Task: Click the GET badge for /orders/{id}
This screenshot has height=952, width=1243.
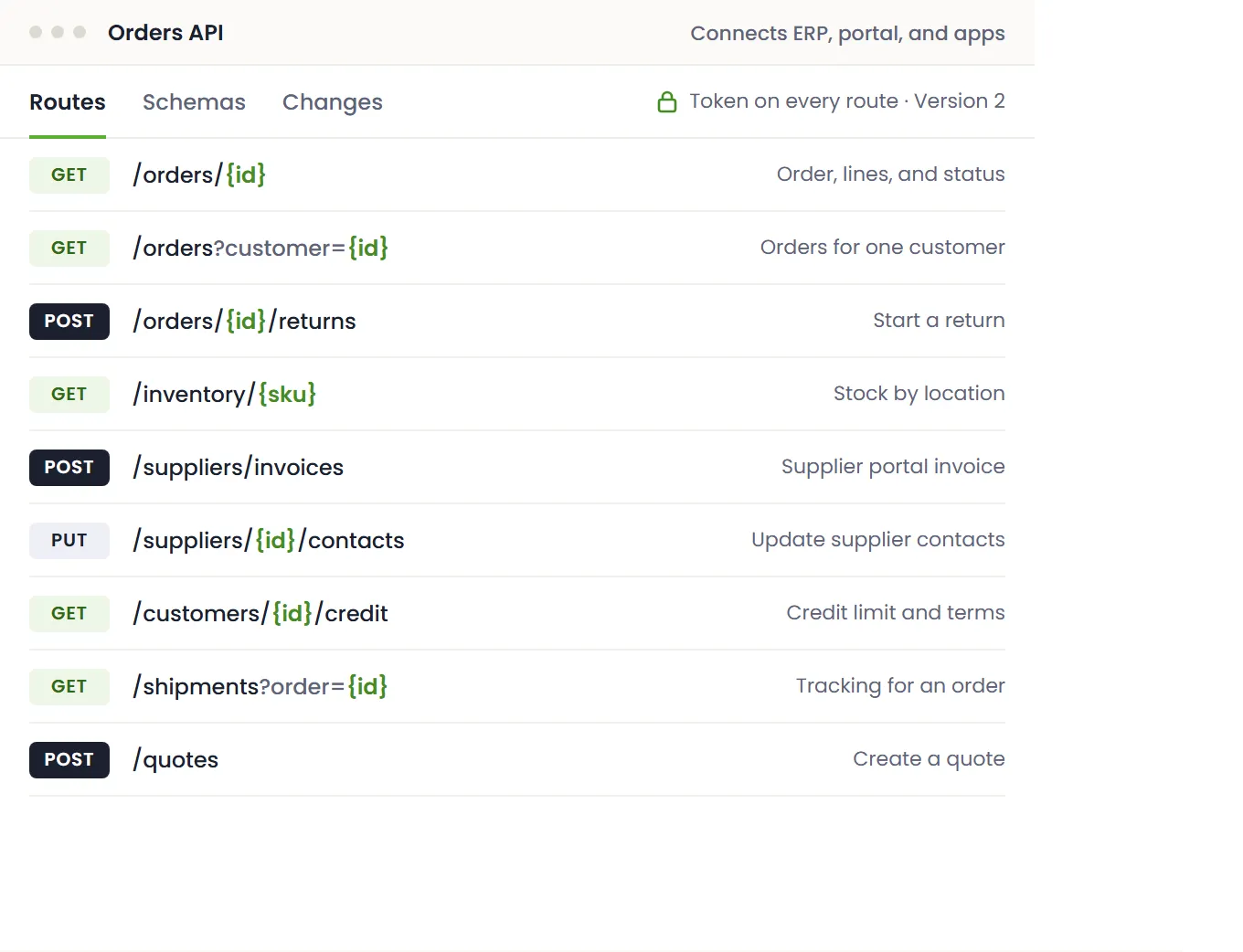Action: coord(69,175)
